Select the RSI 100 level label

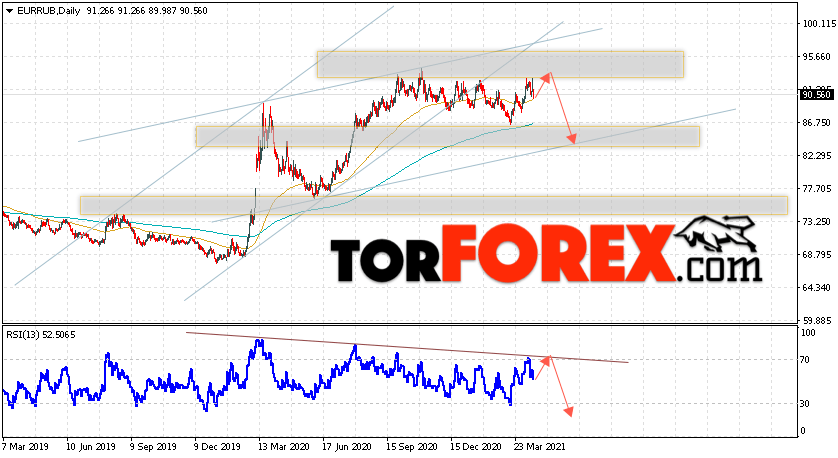808,333
